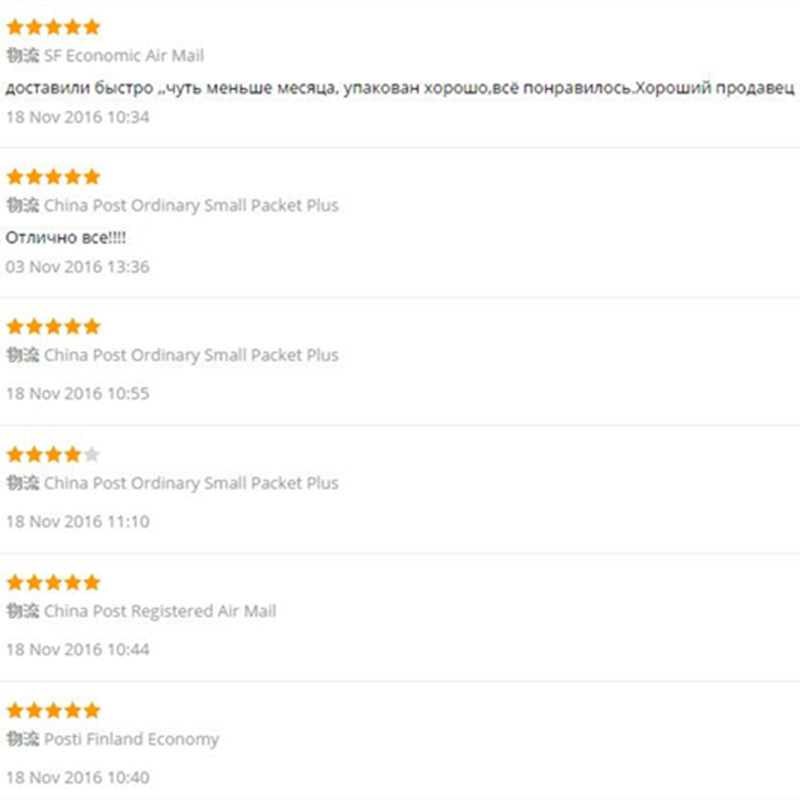The width and height of the screenshot is (800, 800).
Task: Click the timestamp '18 Nov 2016 11:10'
Action: (x=77, y=521)
